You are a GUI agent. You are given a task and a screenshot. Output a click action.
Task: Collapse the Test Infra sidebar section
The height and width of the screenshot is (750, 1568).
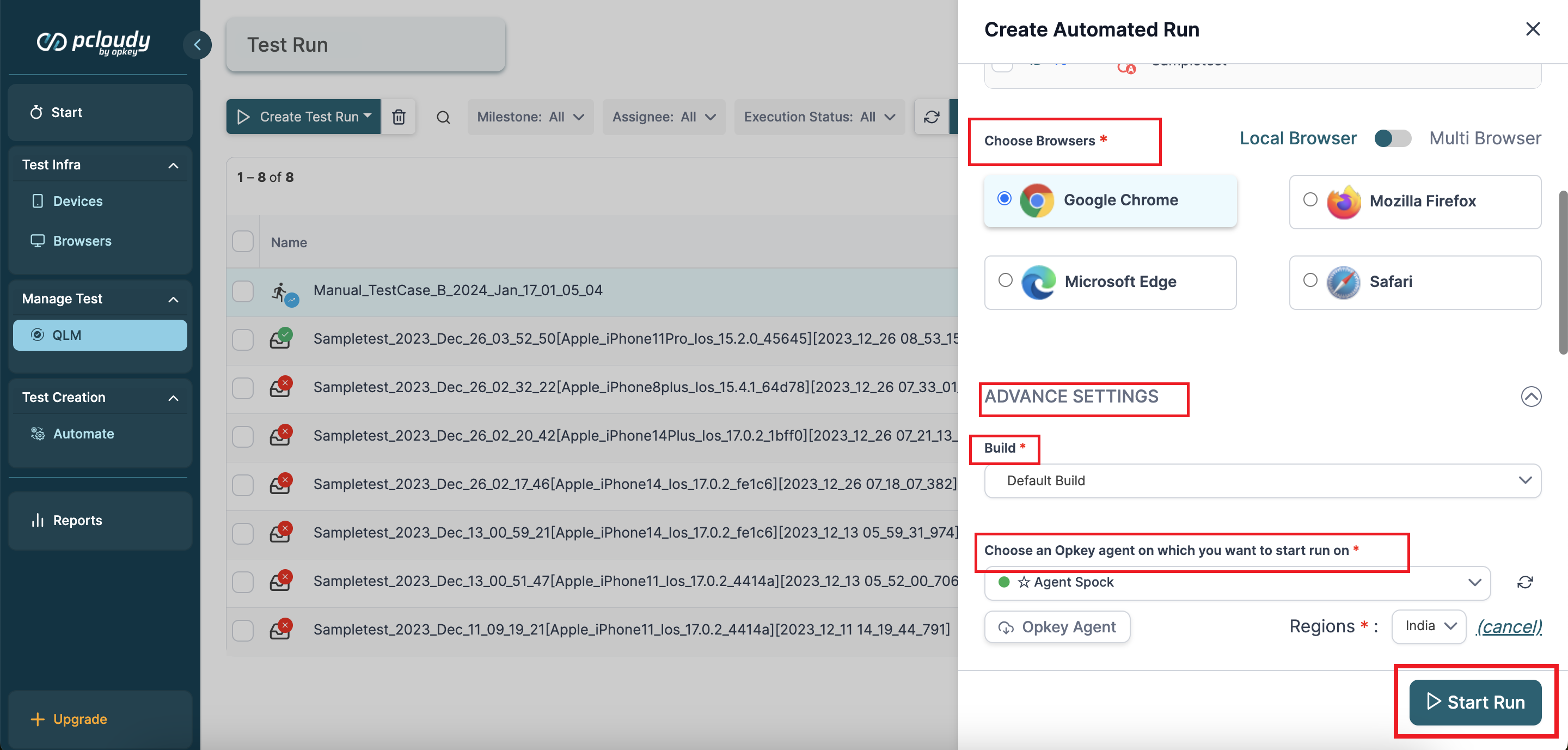[173, 165]
